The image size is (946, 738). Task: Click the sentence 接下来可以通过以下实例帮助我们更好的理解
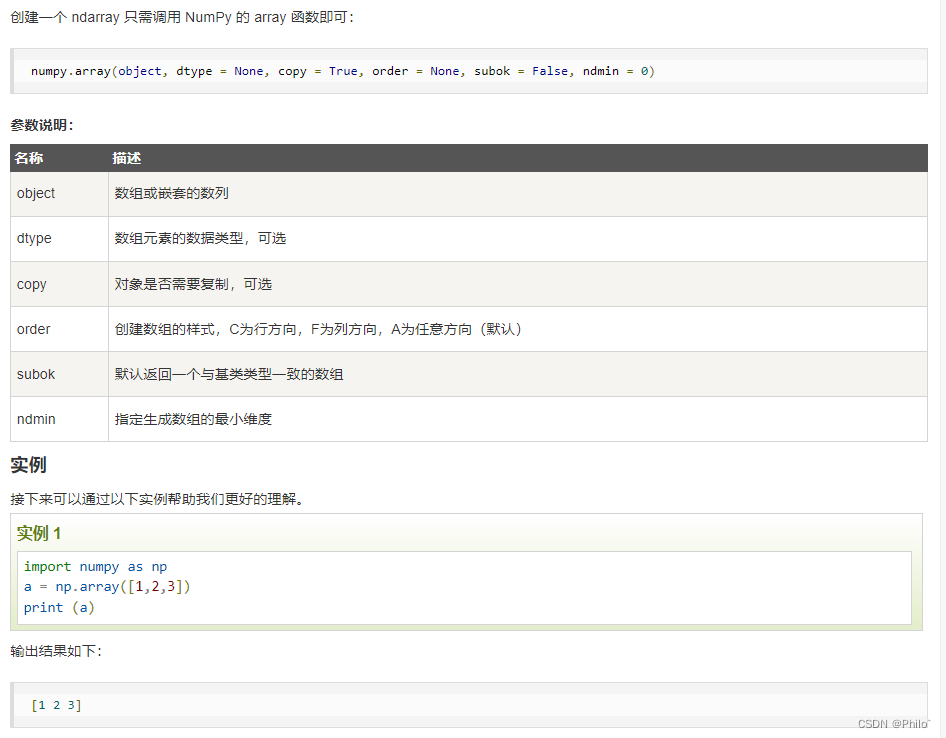pos(157,499)
